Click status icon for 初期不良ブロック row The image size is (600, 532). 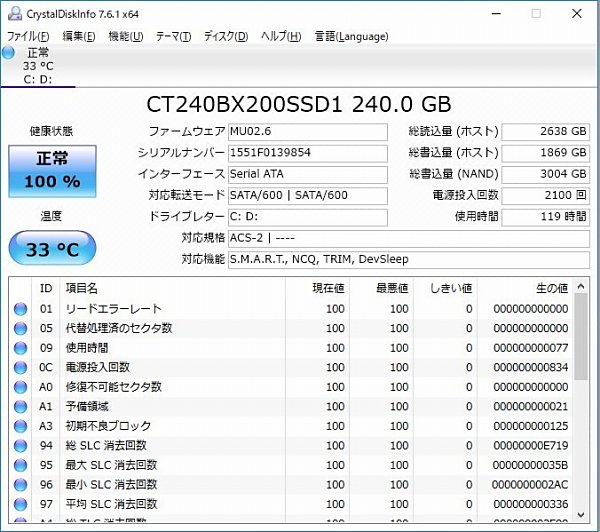pyautogui.click(x=21, y=426)
